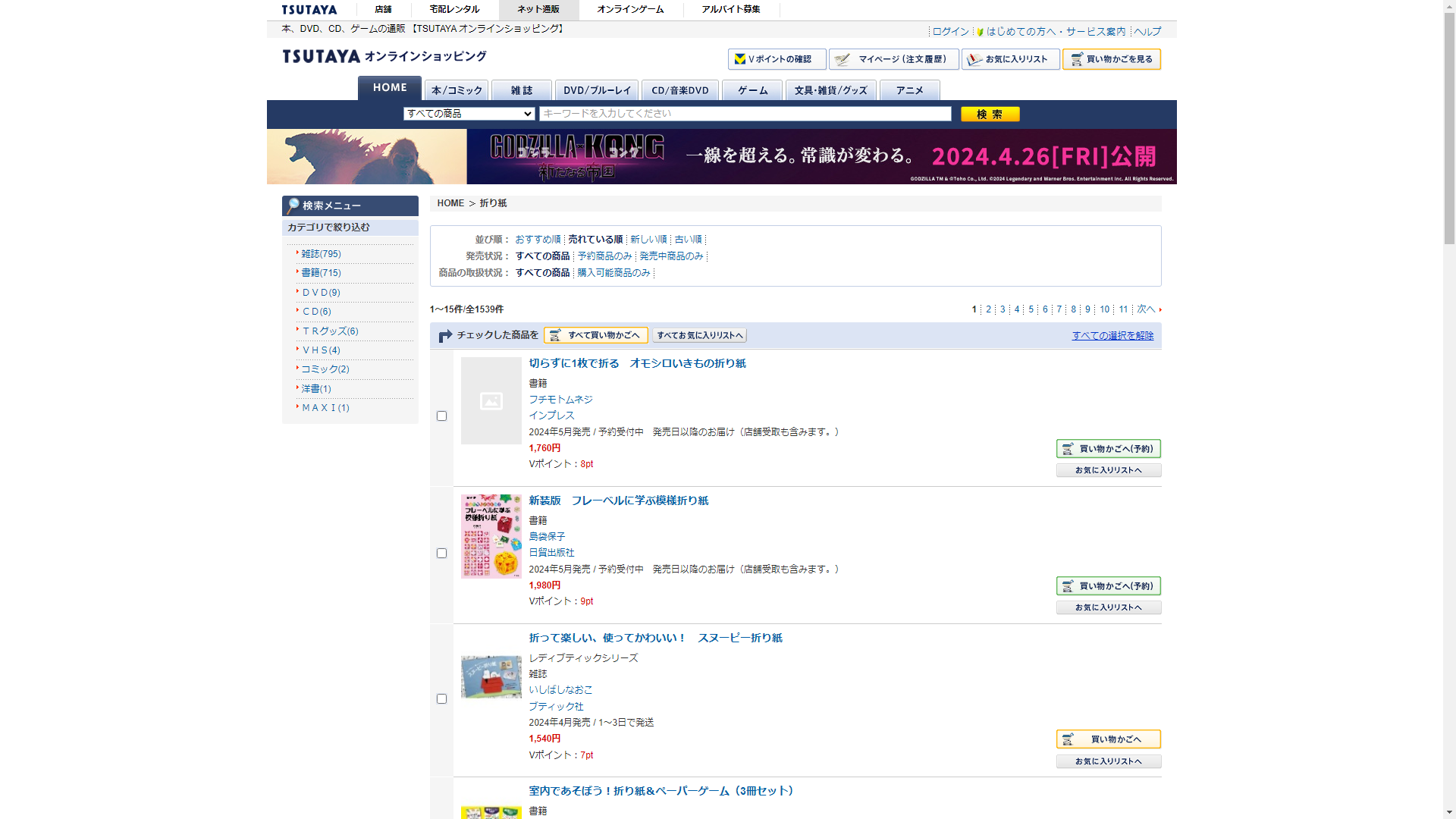Image resolution: width=1456 pixels, height=819 pixels.
Task: Open My Page order history
Action: pyautogui.click(x=894, y=59)
